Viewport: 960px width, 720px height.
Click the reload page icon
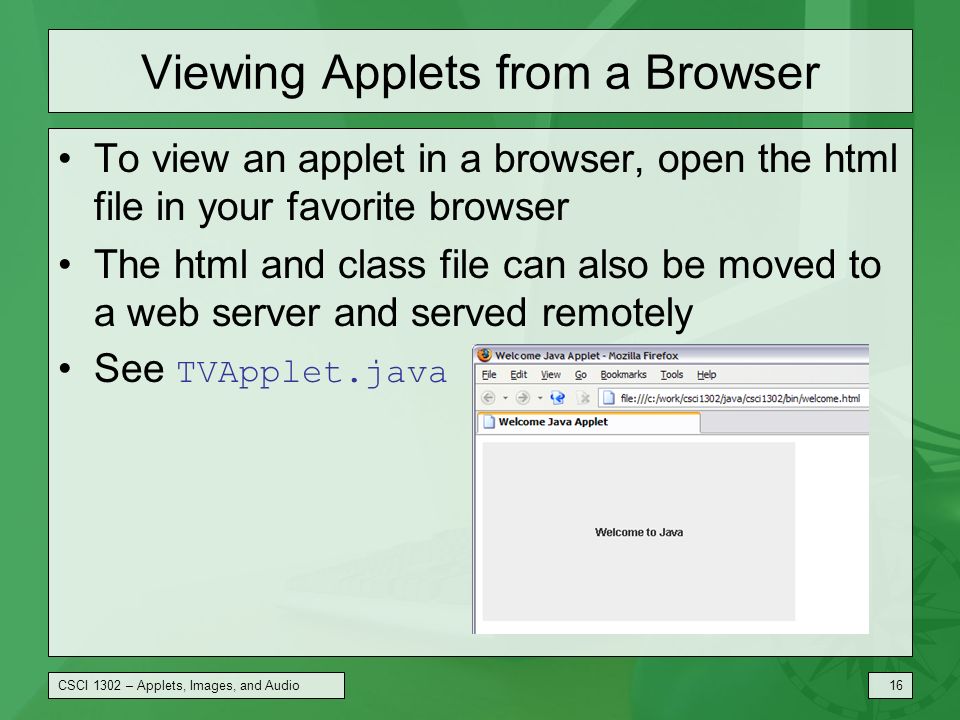[557, 398]
